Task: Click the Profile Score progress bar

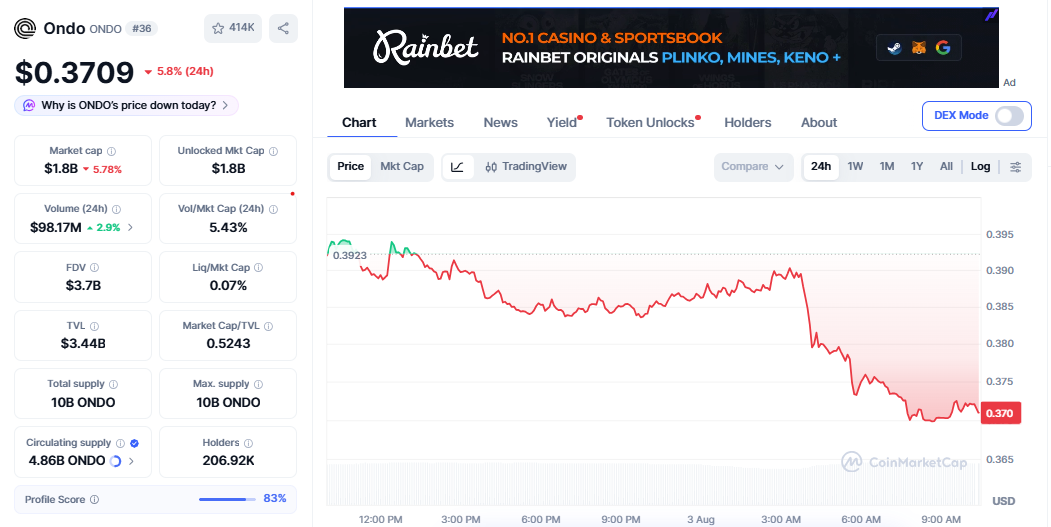Action: [x=227, y=500]
